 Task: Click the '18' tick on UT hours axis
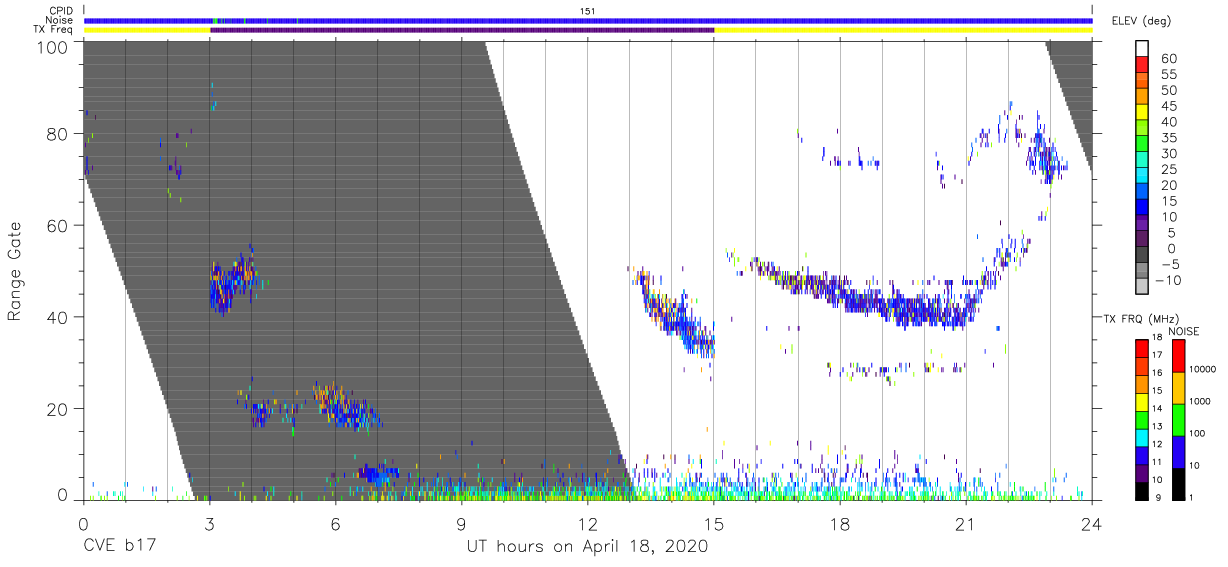point(840,523)
